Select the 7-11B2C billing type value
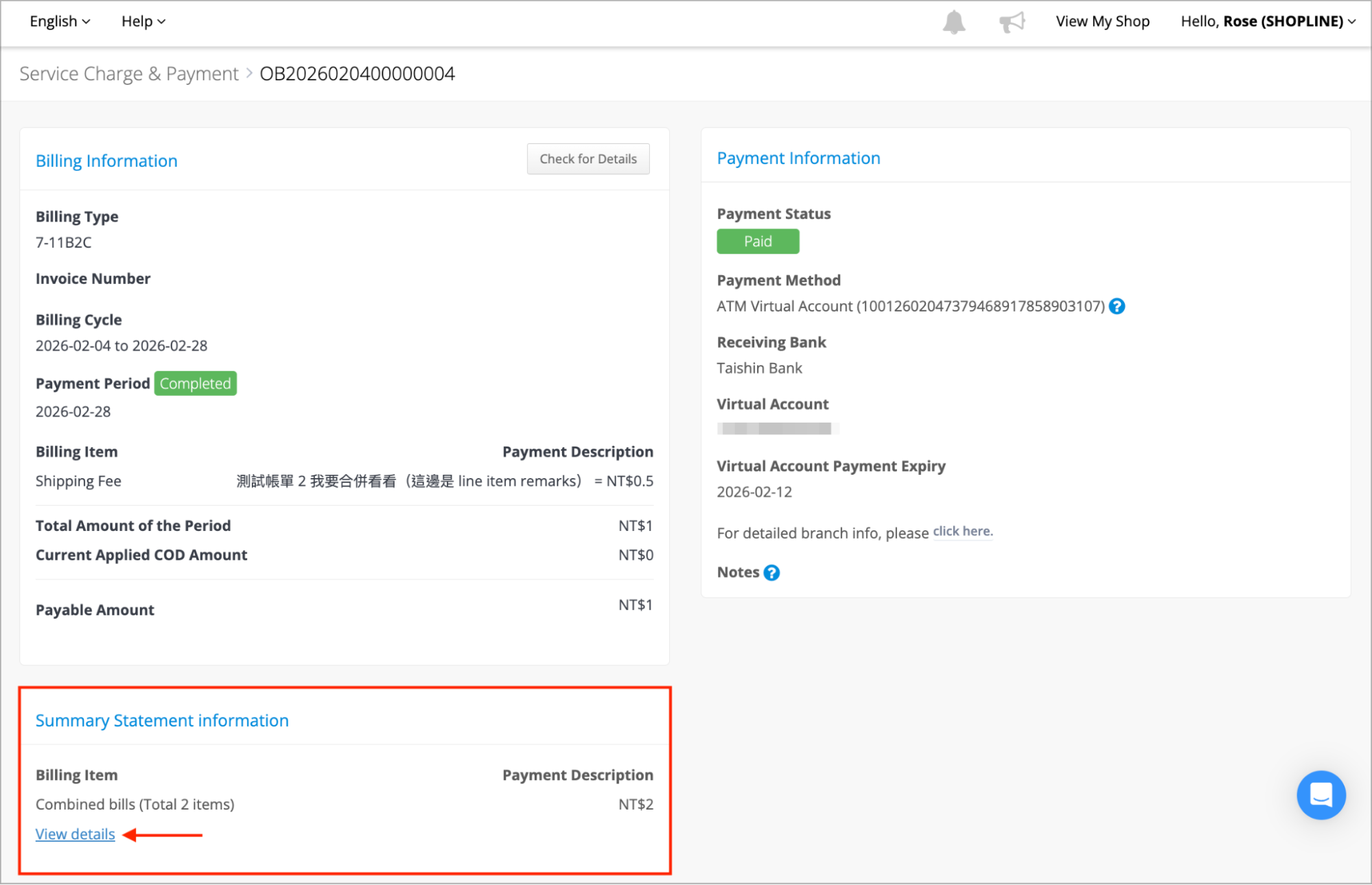Viewport: 1372px width, 885px height. click(x=63, y=243)
